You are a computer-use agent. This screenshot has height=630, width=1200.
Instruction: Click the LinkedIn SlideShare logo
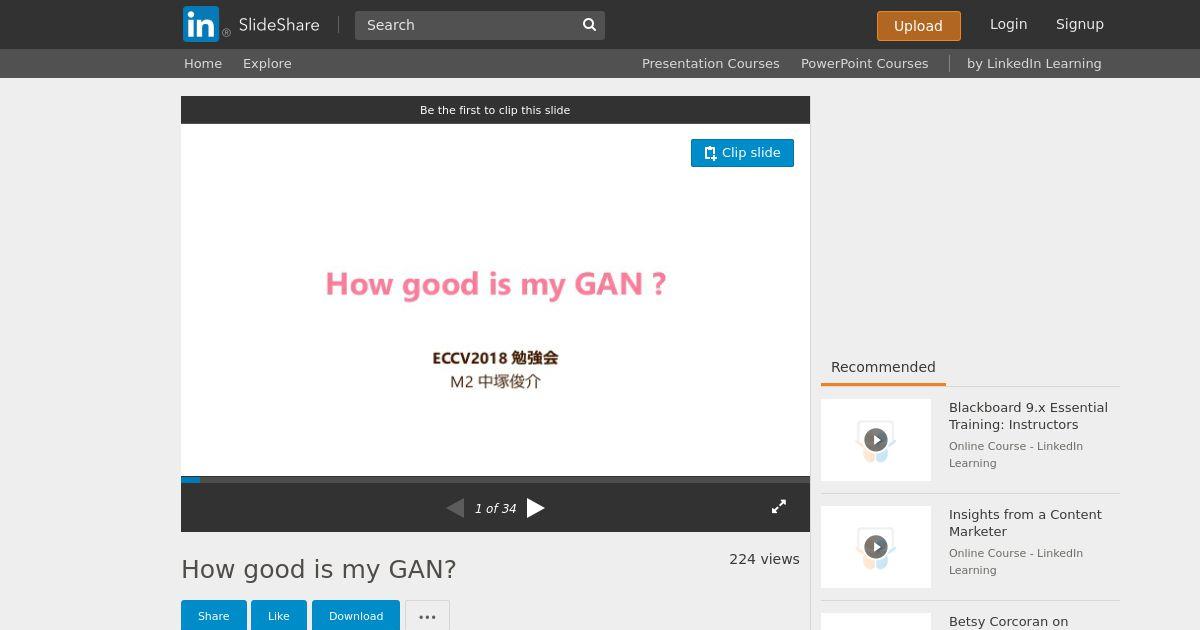[251, 24]
